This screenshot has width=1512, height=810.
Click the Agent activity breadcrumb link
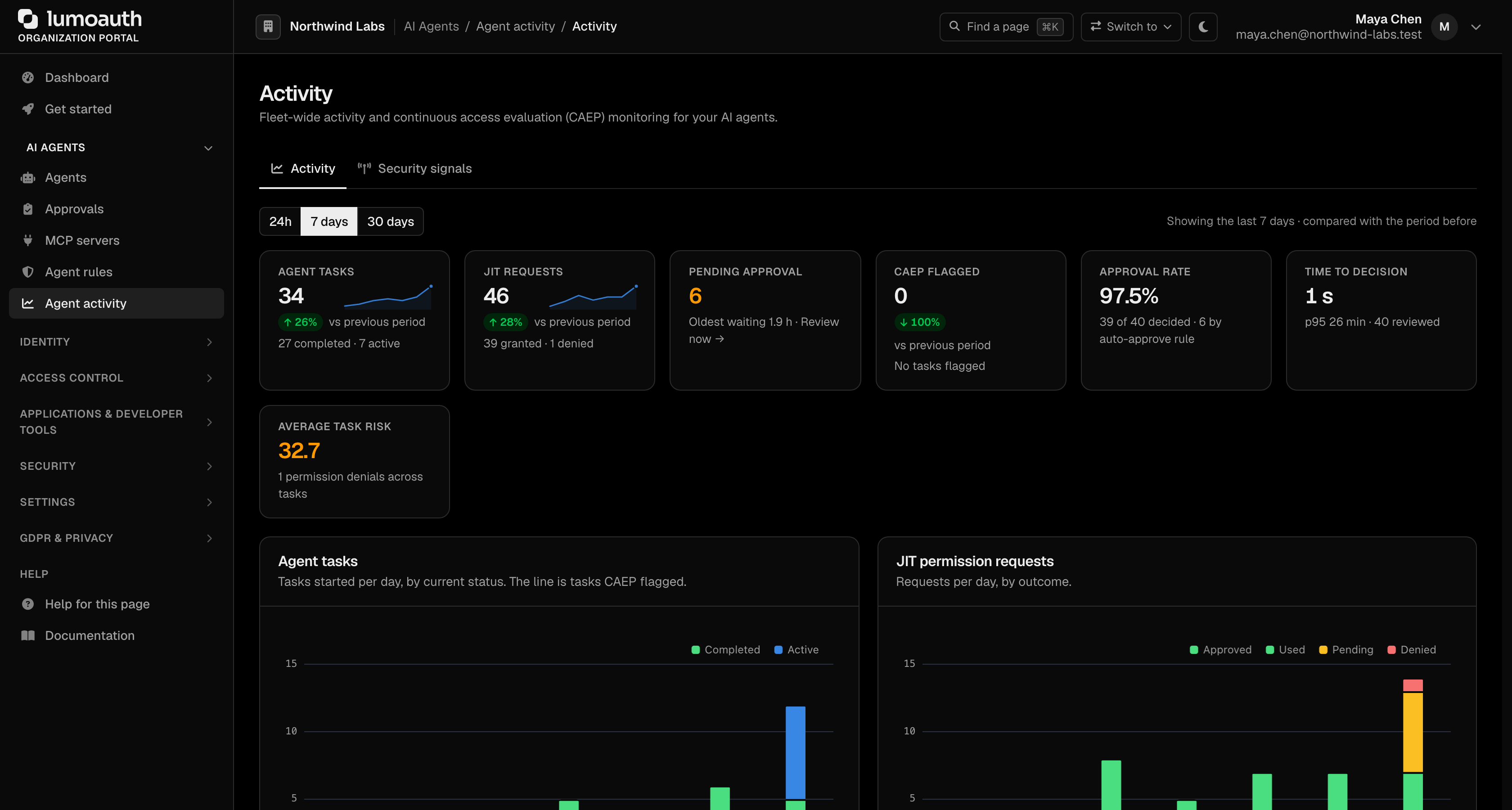515,27
